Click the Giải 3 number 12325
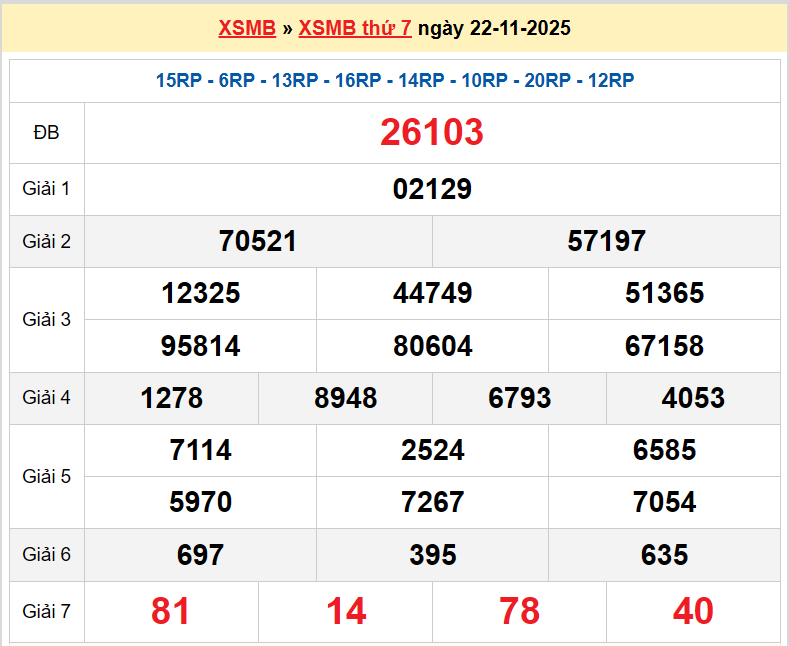789x646 pixels. [200, 293]
